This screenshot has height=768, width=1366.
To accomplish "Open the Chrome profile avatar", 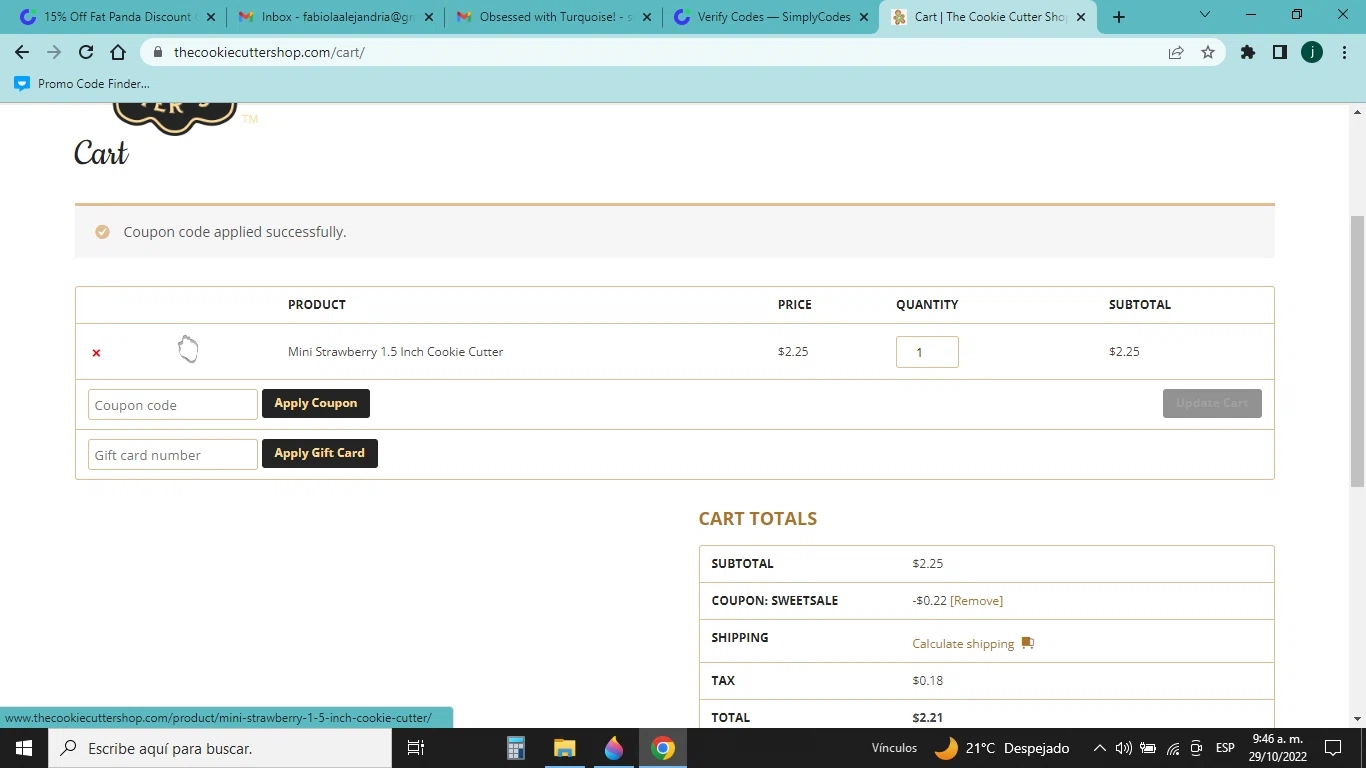I will [x=1312, y=52].
